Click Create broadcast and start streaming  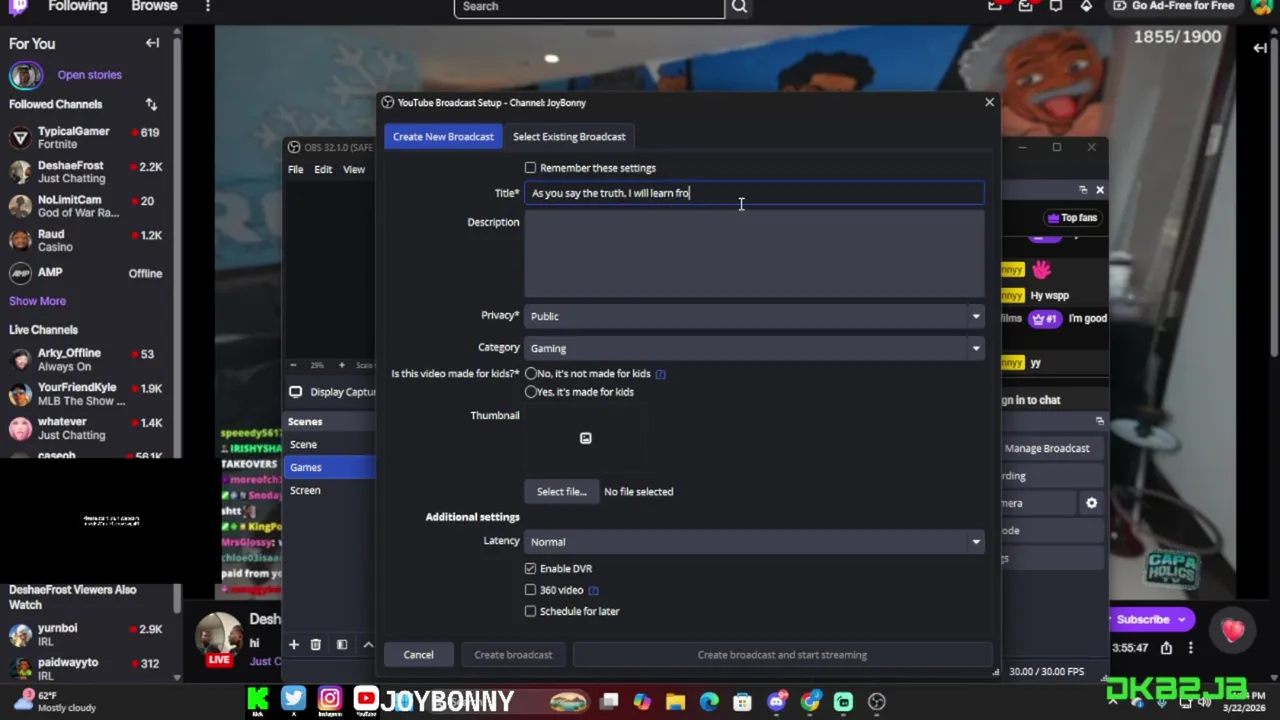pos(782,655)
